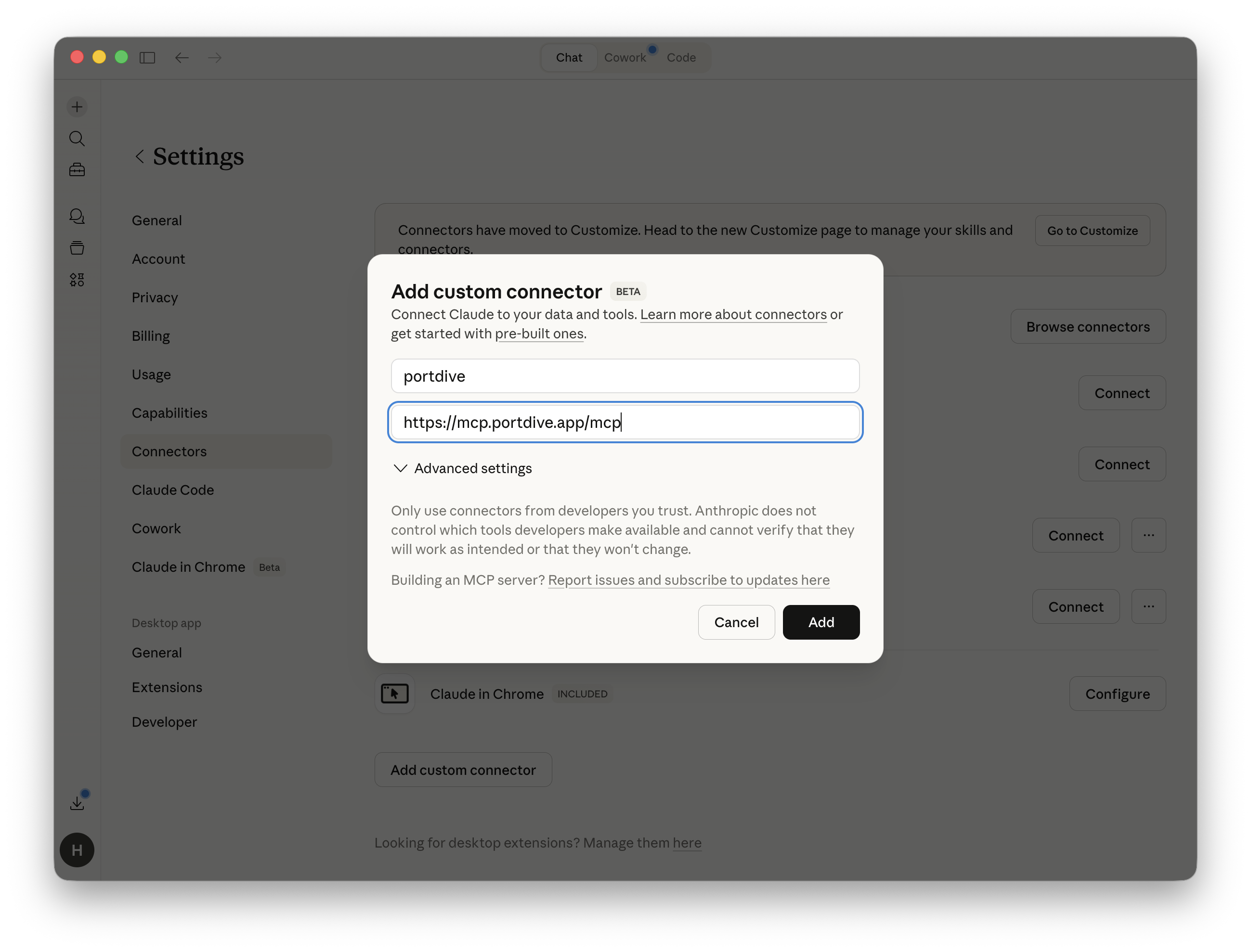Click the Claude in Chrome connector icon

click(x=394, y=694)
